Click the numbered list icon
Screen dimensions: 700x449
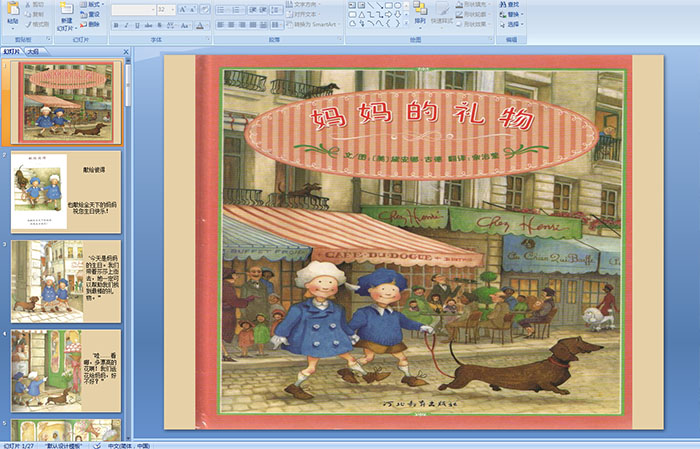tap(237, 10)
